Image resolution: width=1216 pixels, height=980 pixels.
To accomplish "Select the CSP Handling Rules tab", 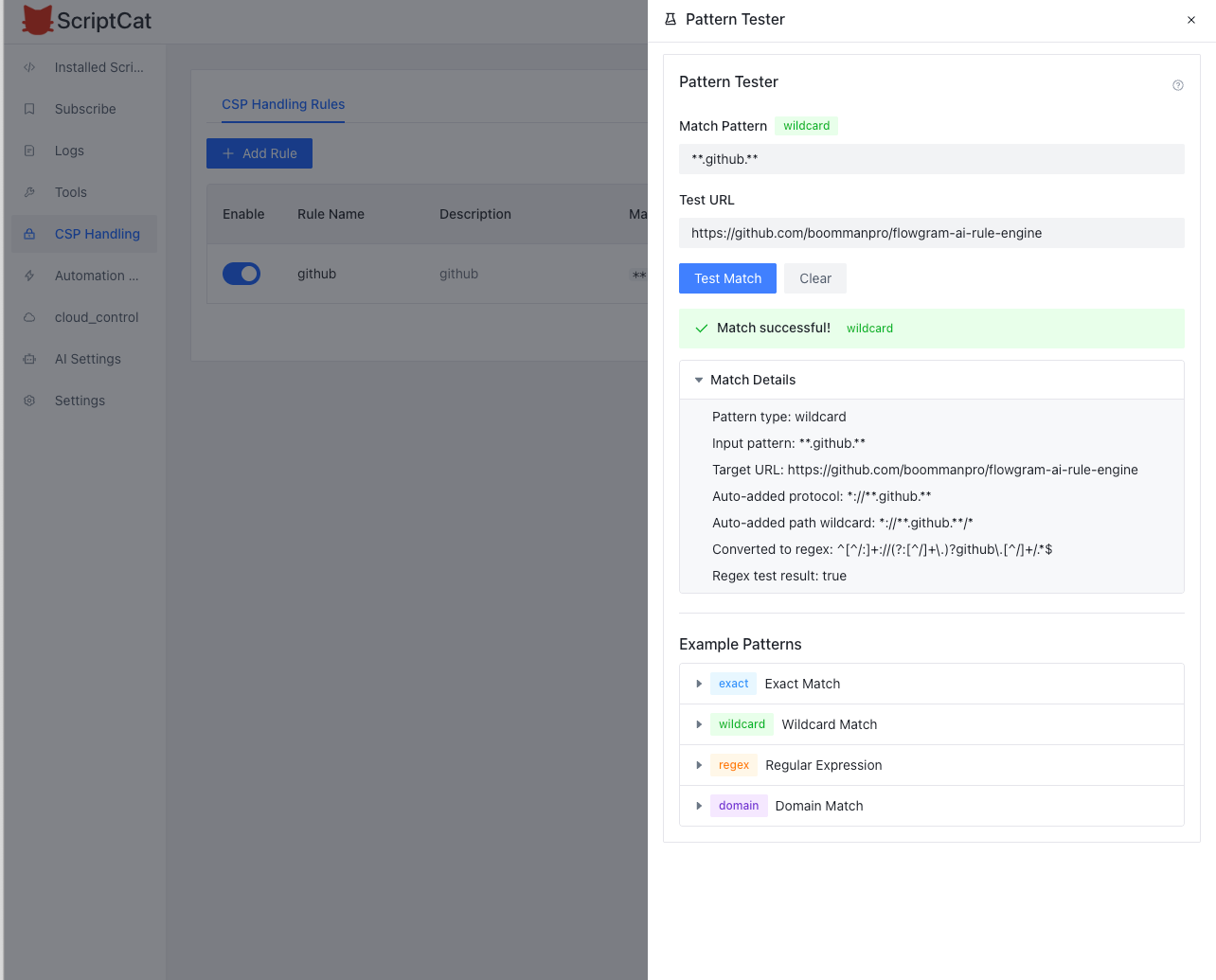I will (x=283, y=104).
